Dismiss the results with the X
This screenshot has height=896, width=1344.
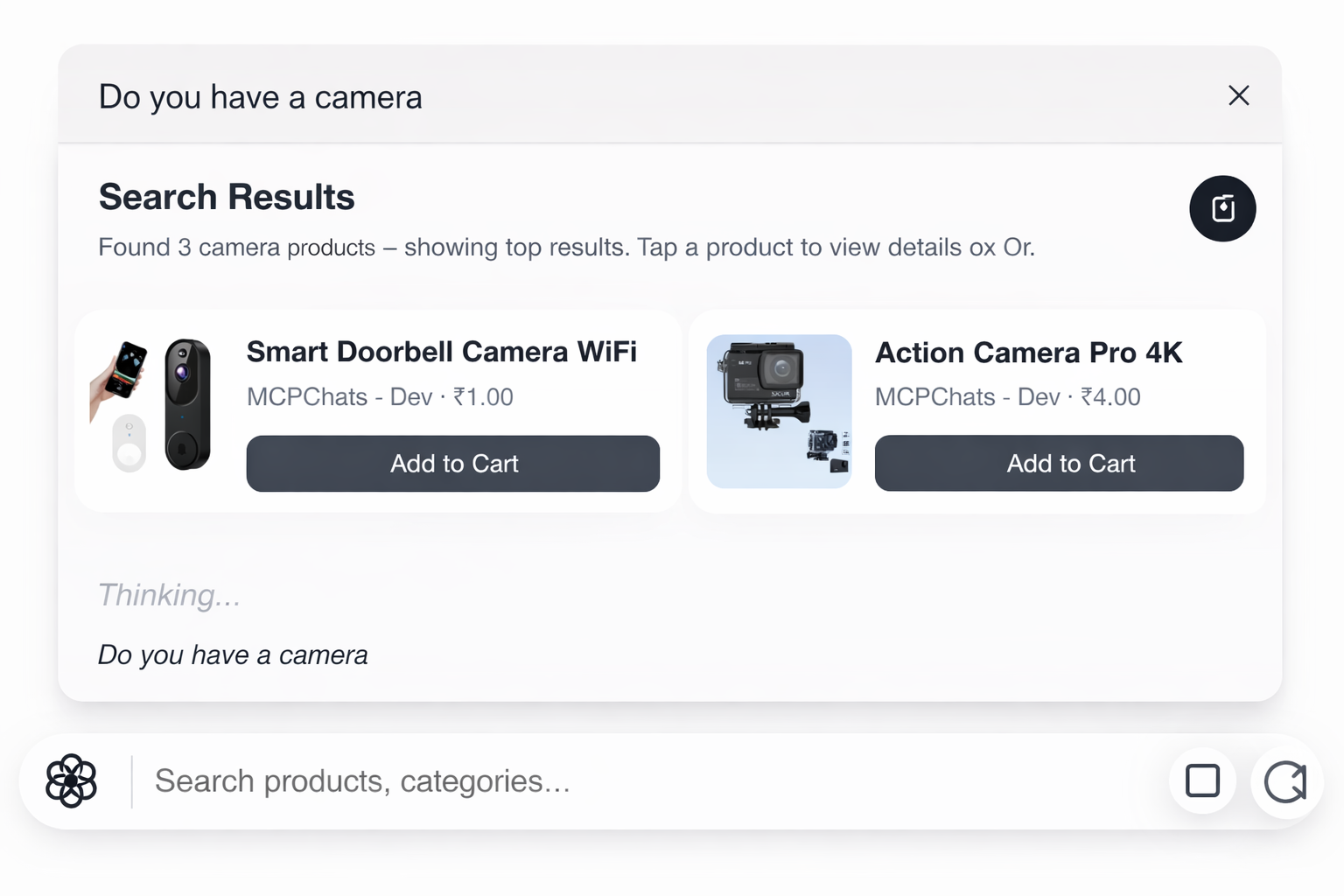point(1239,95)
